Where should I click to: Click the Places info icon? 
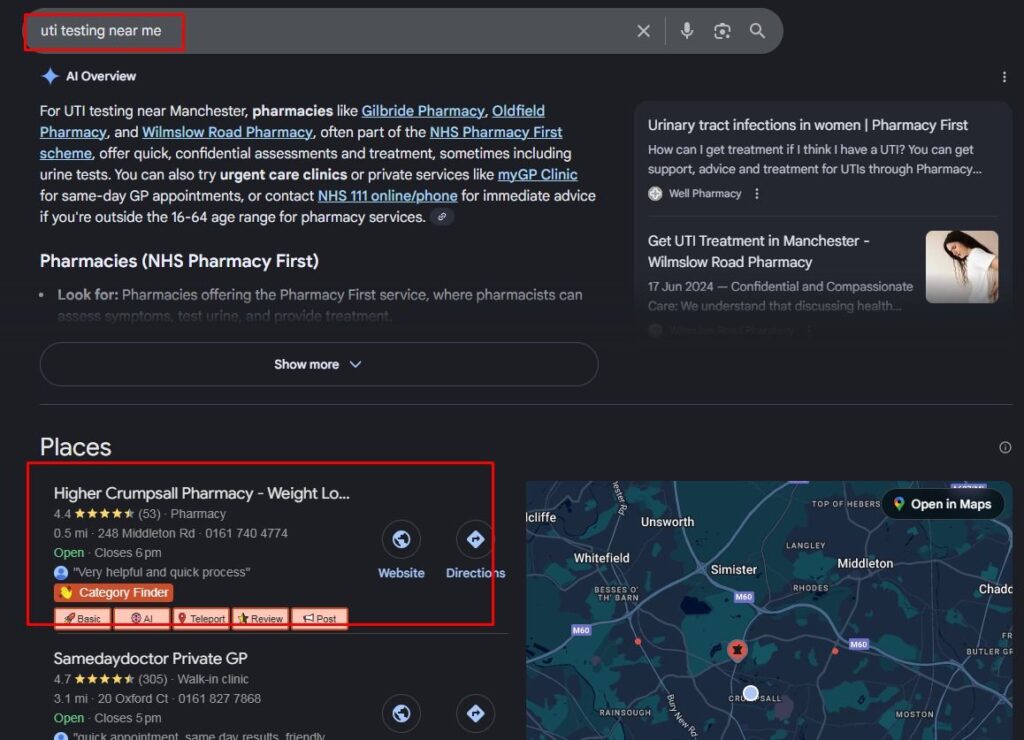1005,447
